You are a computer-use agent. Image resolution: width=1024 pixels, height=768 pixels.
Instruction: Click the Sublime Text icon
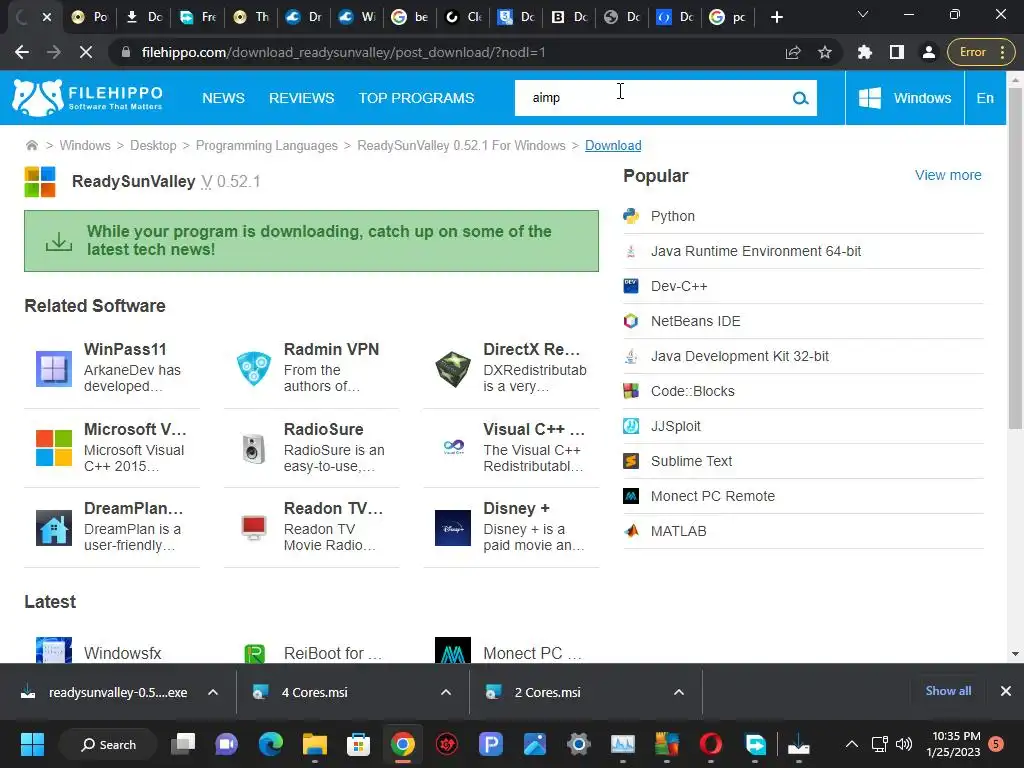631,461
